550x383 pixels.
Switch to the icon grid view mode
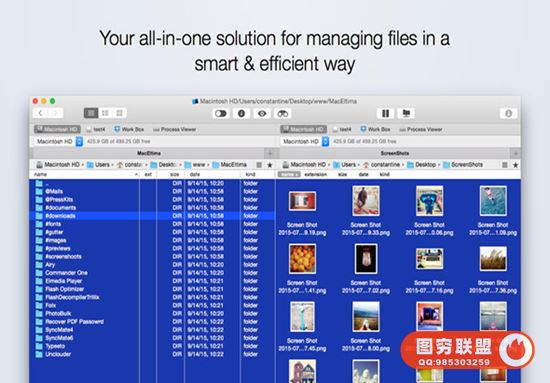(x=119, y=113)
